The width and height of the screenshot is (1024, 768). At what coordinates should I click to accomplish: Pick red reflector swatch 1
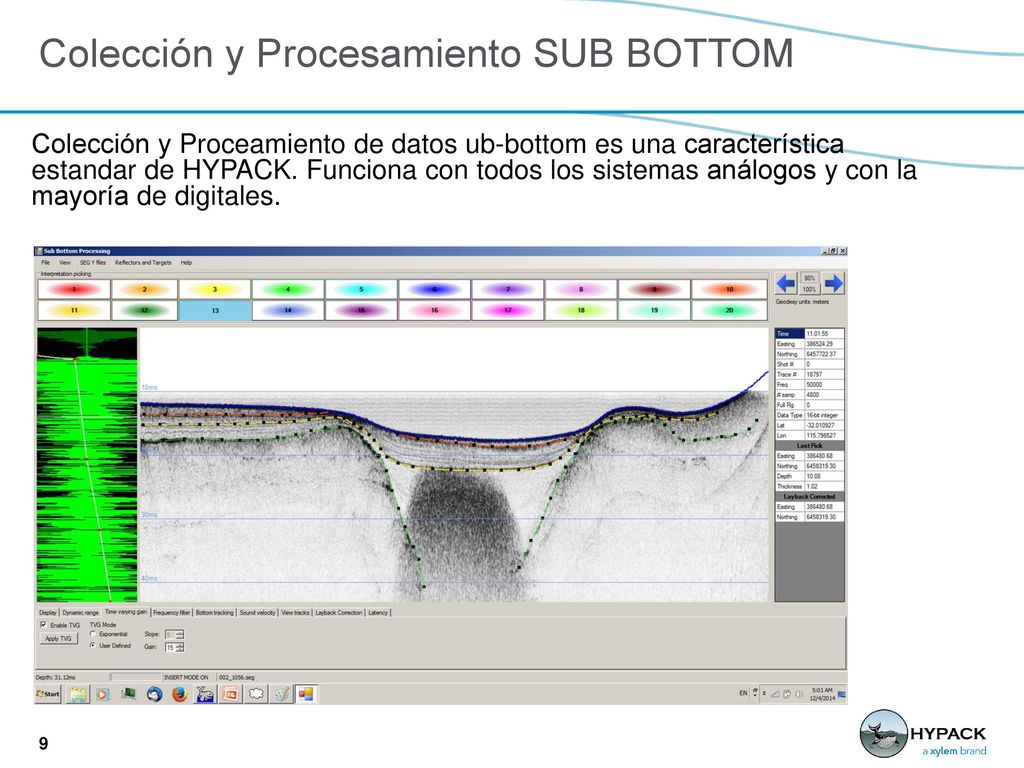74,289
